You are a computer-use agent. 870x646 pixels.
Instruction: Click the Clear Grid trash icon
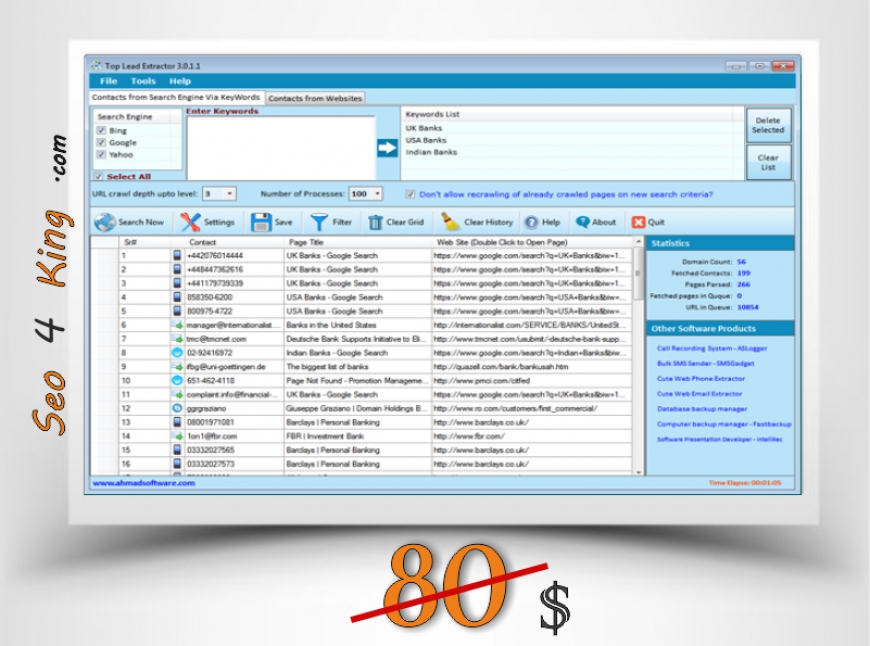(376, 223)
